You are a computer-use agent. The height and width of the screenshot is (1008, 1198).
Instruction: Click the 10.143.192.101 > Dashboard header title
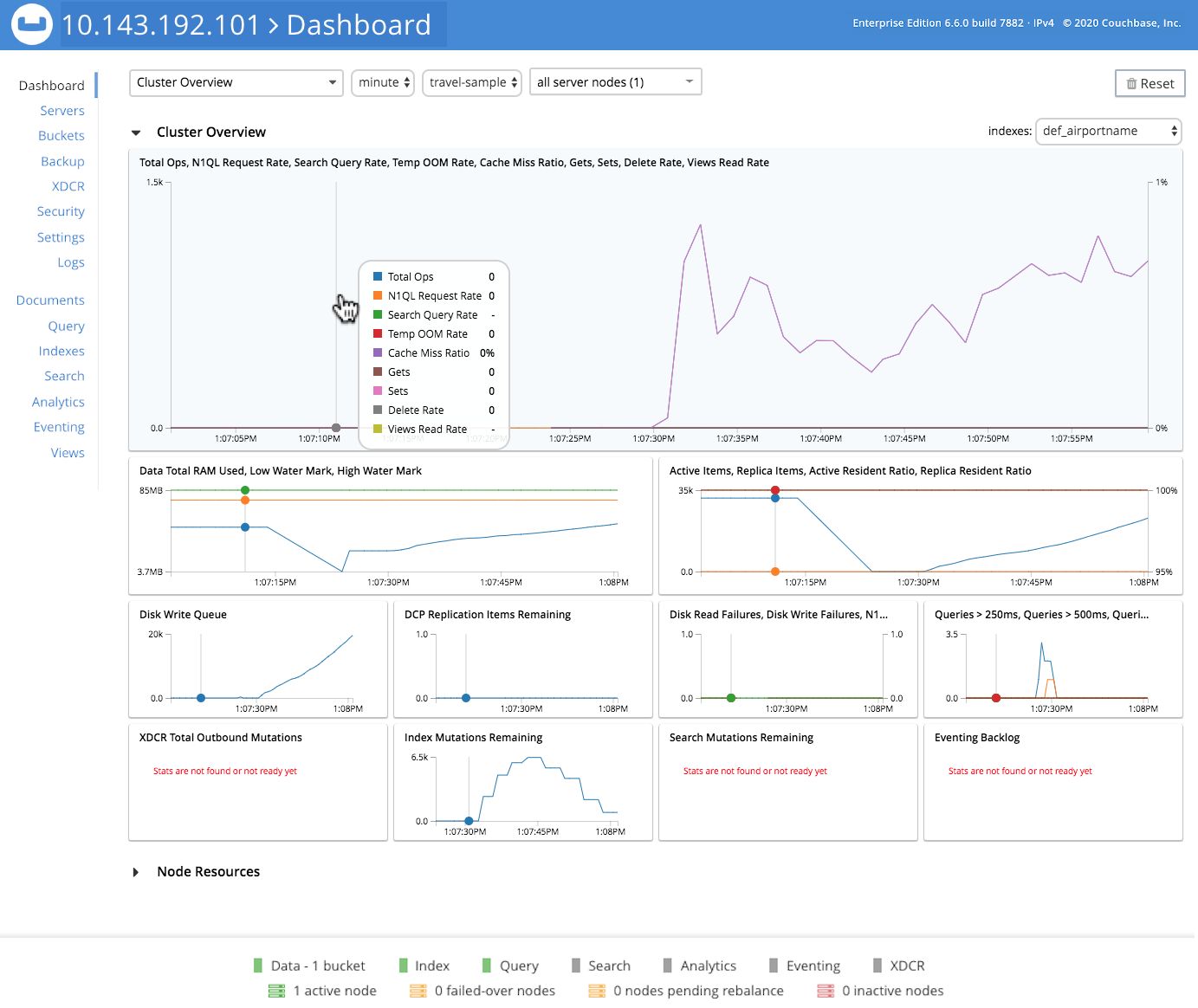tap(247, 24)
